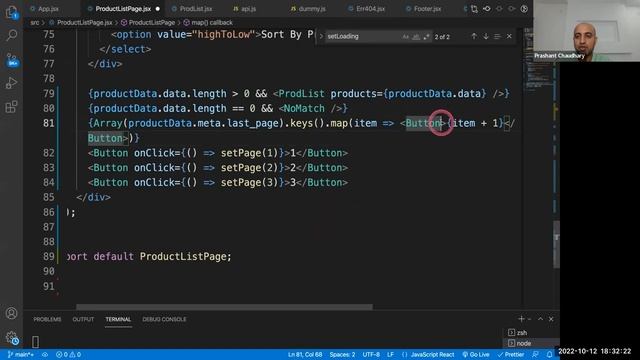Click the Watch Sass eye icon in status bar
Viewport: 640px width, 360px height.
point(45,354)
